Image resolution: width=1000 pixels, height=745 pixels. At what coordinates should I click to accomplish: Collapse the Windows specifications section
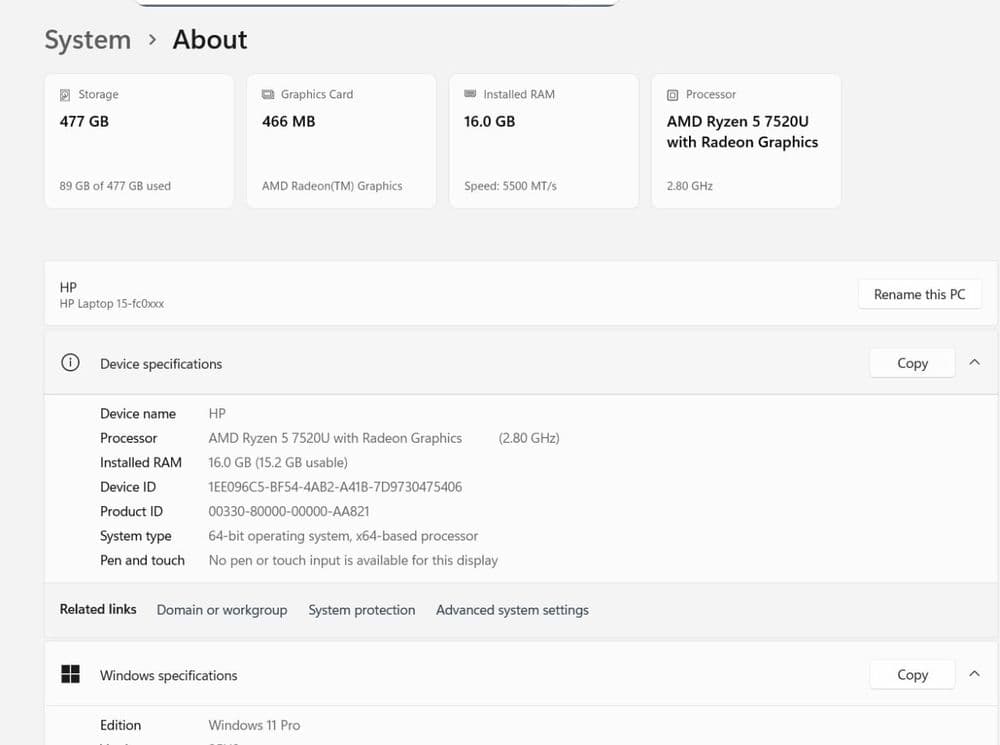[974, 674]
